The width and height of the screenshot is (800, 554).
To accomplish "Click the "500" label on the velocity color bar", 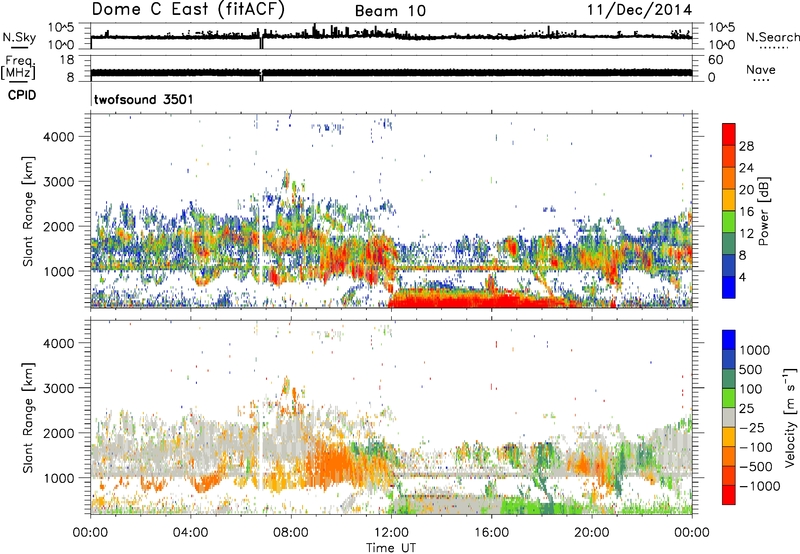I will coord(749,369).
